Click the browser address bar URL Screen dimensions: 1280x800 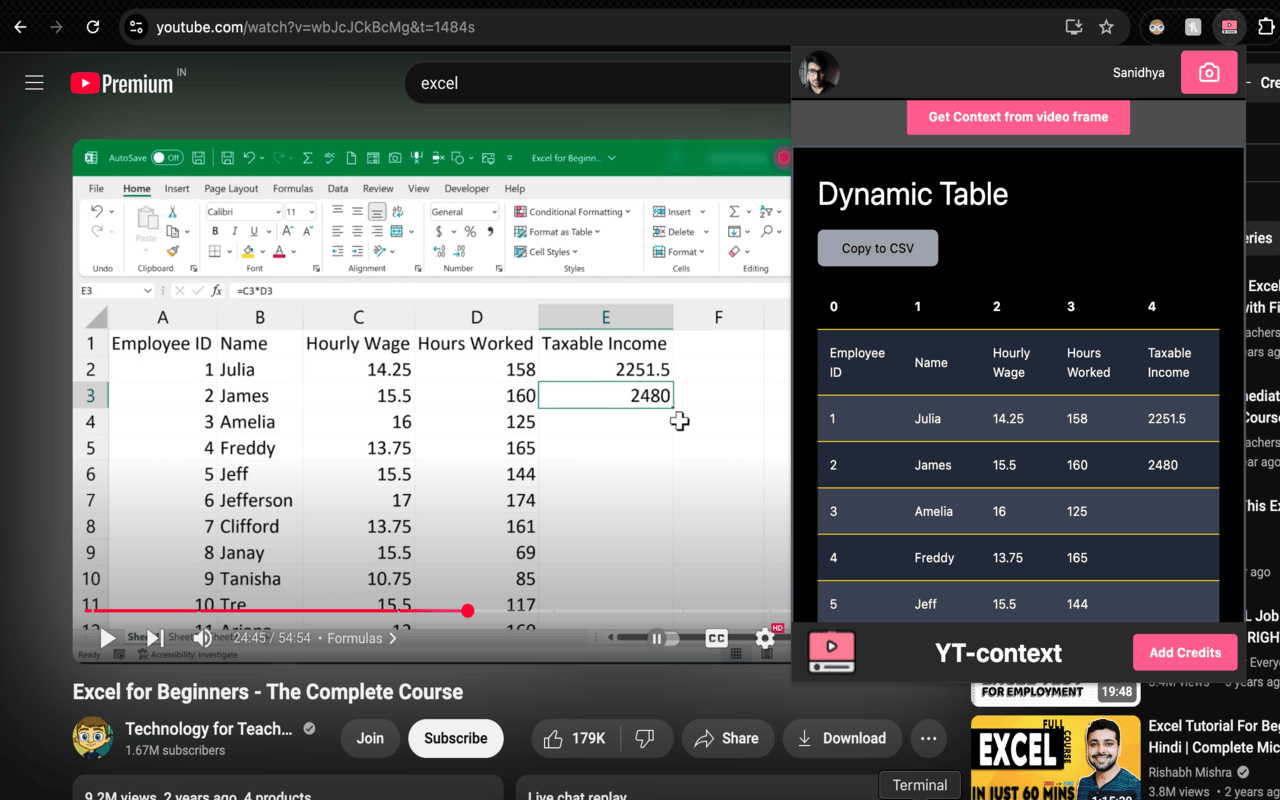click(x=316, y=27)
